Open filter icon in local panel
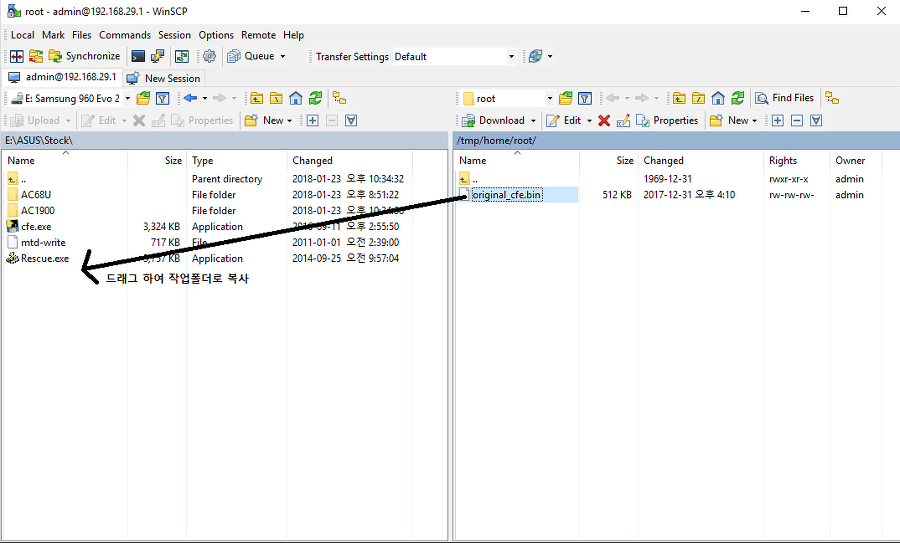 [x=162, y=98]
